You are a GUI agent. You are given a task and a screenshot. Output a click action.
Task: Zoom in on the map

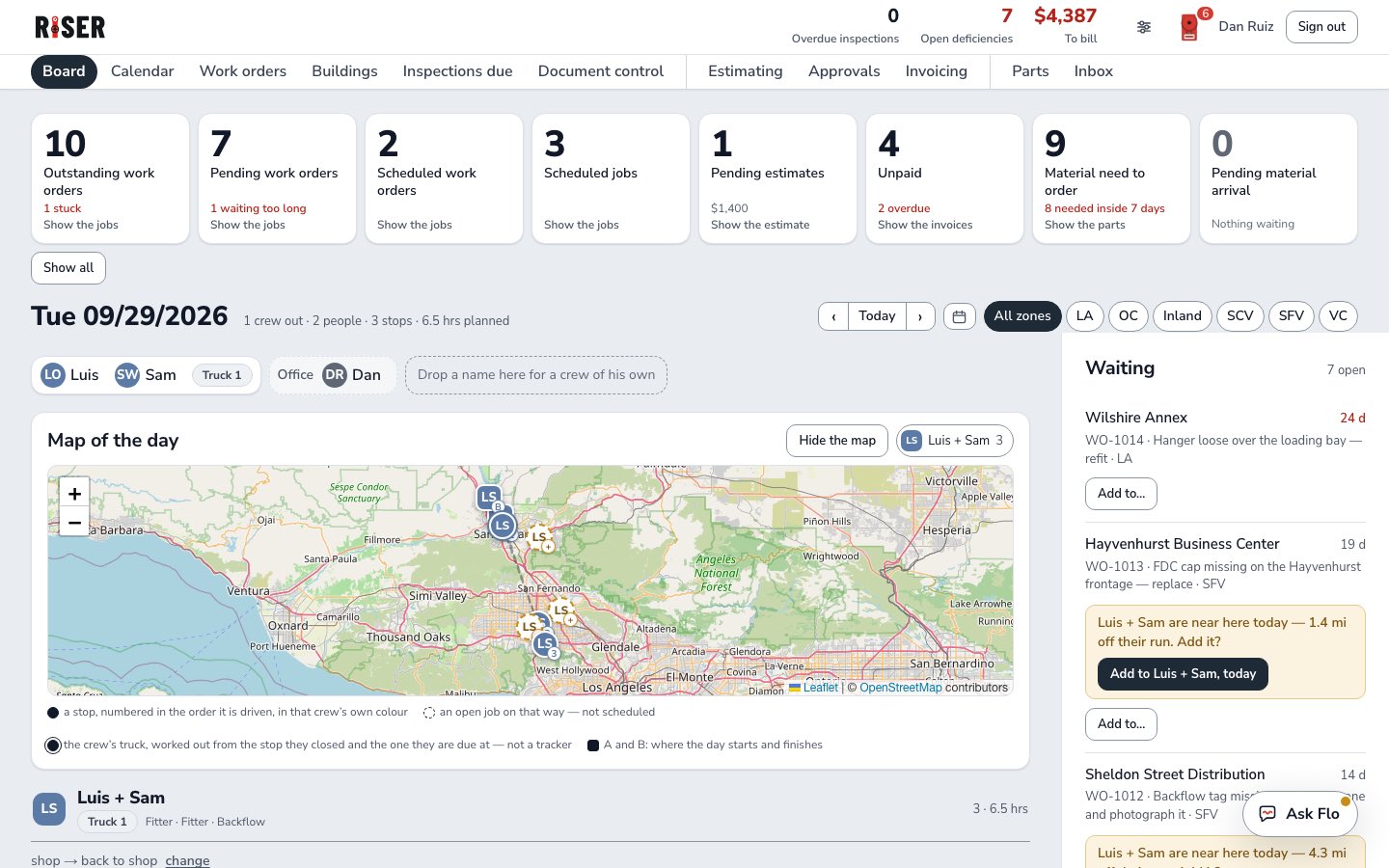coord(74,493)
